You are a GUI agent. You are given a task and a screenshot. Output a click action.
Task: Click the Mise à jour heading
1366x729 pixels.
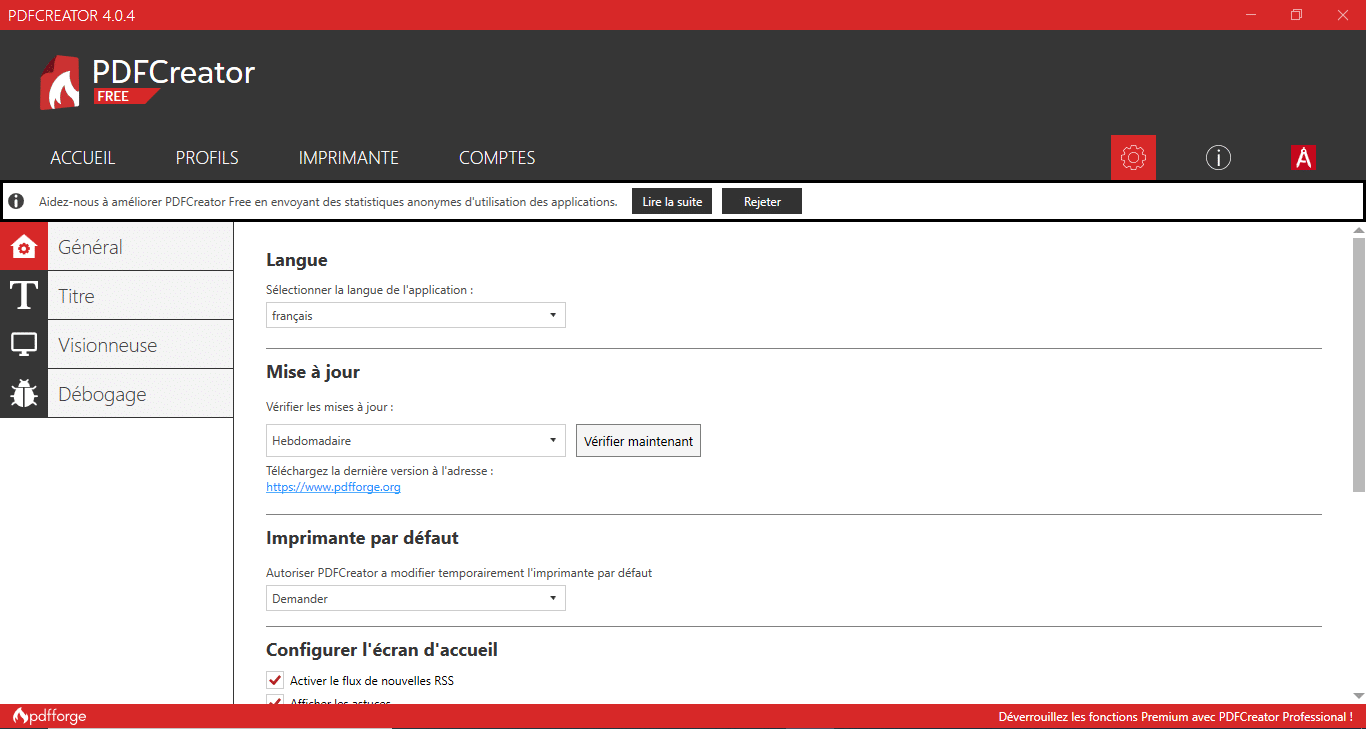(x=313, y=372)
